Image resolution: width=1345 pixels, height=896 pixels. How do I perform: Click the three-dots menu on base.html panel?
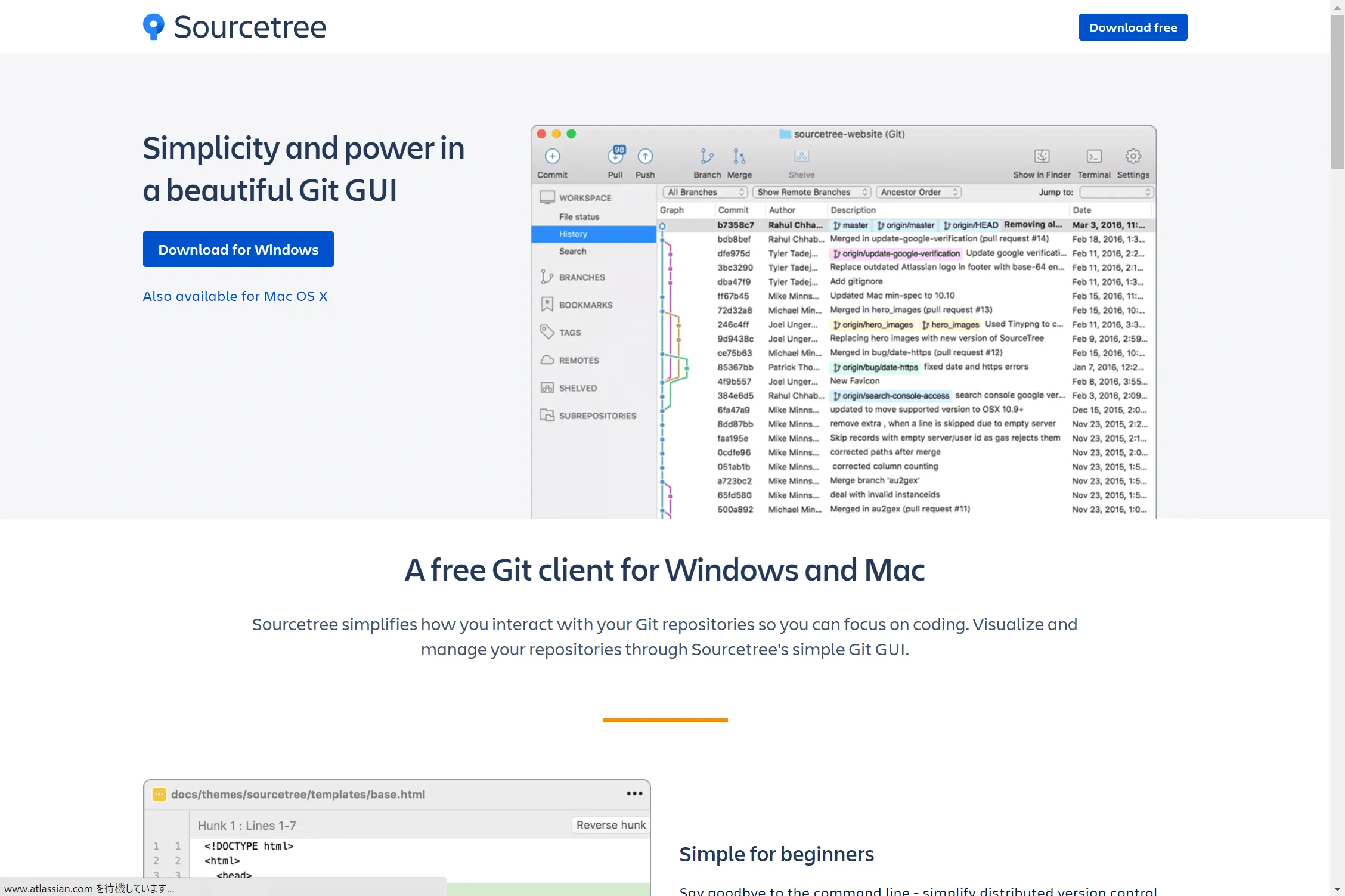coord(634,793)
